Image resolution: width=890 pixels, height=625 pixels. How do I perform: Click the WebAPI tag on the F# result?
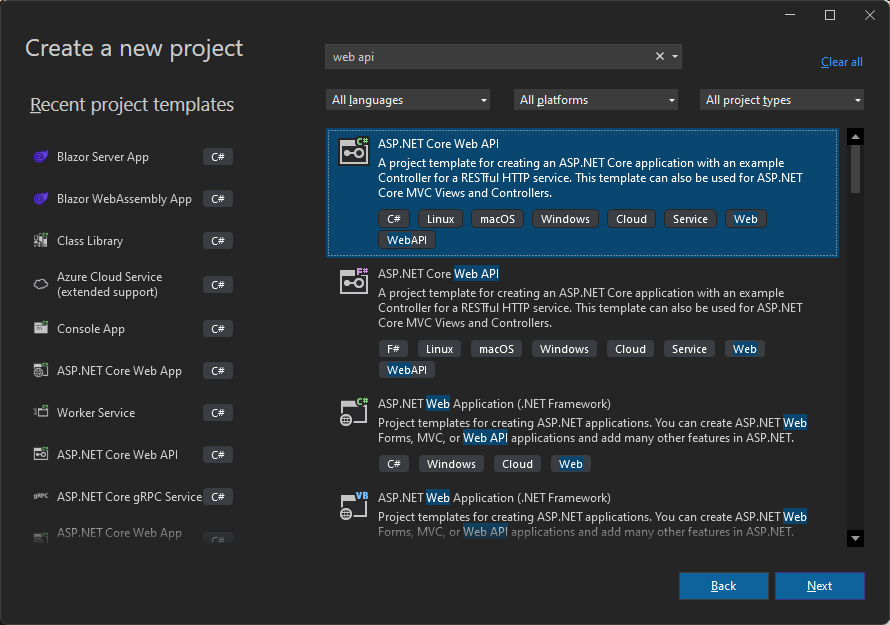tap(406, 370)
